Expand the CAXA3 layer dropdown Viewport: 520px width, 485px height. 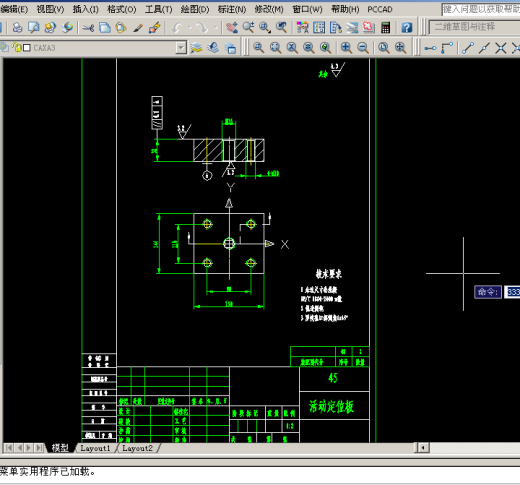click(181, 48)
